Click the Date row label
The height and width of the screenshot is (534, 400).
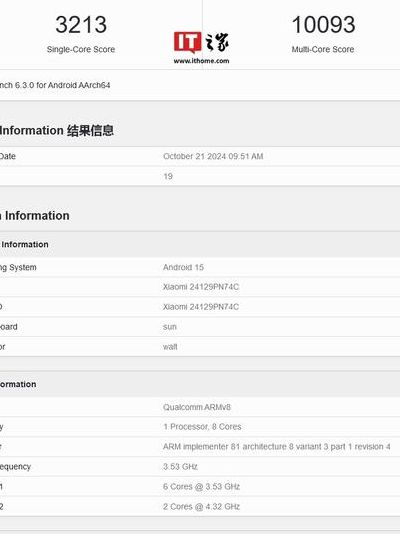click(x=7, y=156)
